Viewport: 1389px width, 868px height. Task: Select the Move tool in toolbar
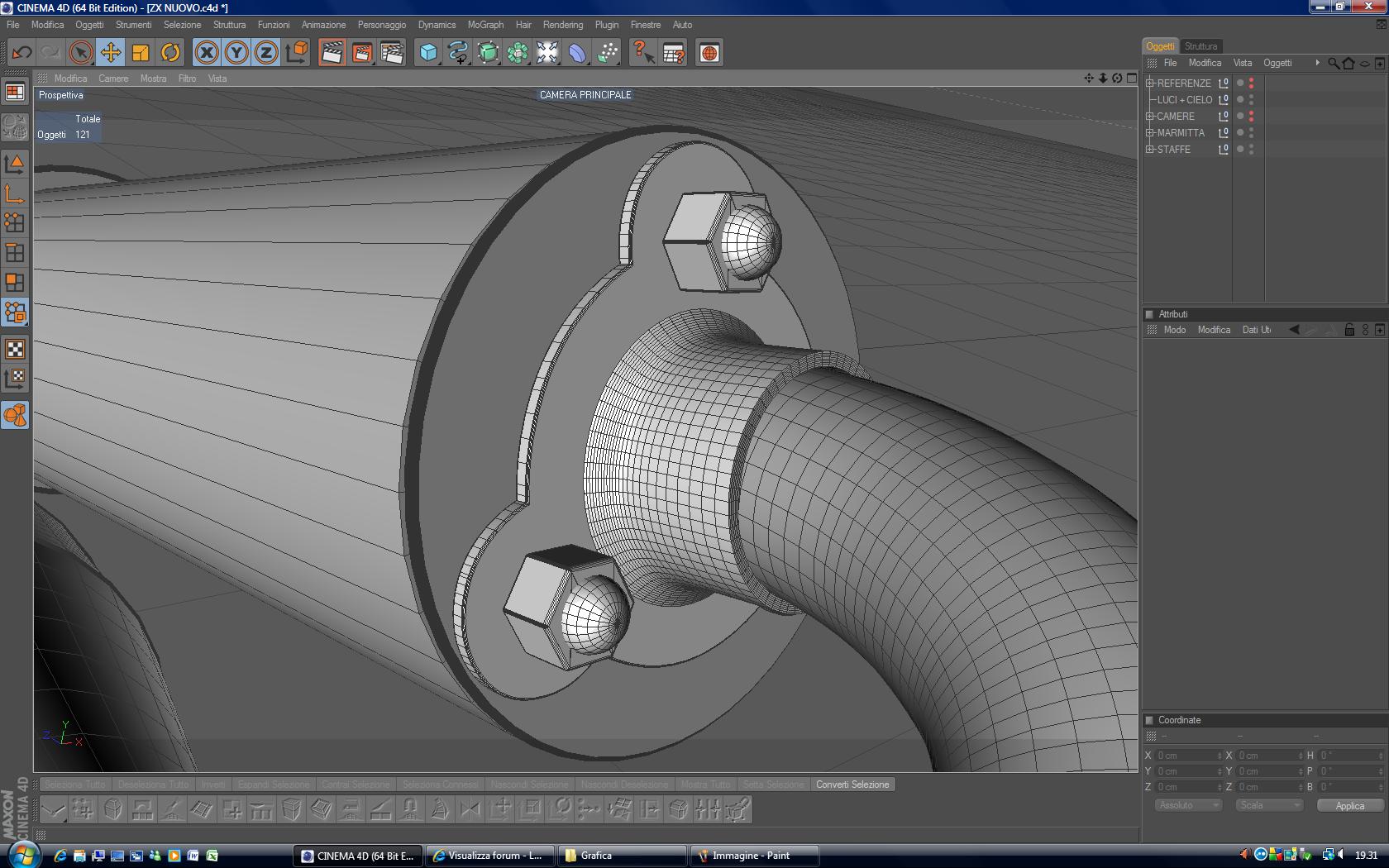(110, 53)
